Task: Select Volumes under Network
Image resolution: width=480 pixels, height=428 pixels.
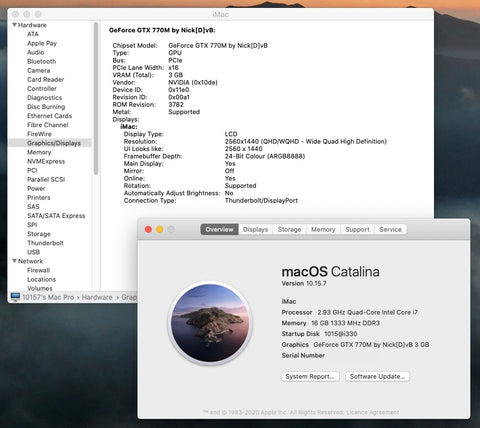Action: [x=40, y=288]
